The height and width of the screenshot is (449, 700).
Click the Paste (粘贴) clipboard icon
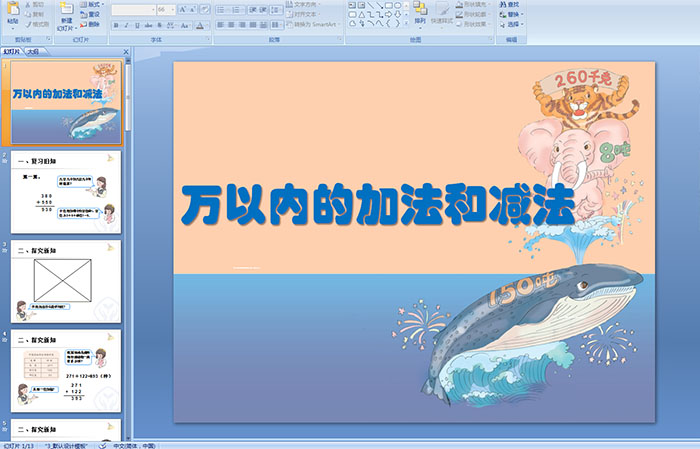(x=13, y=9)
